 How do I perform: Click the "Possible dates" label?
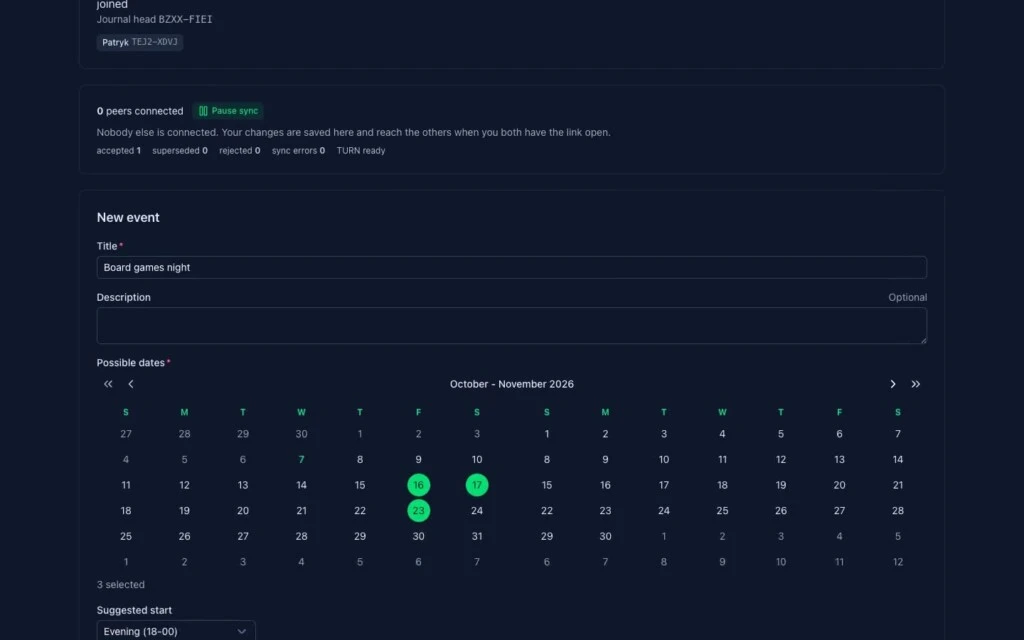(131, 363)
